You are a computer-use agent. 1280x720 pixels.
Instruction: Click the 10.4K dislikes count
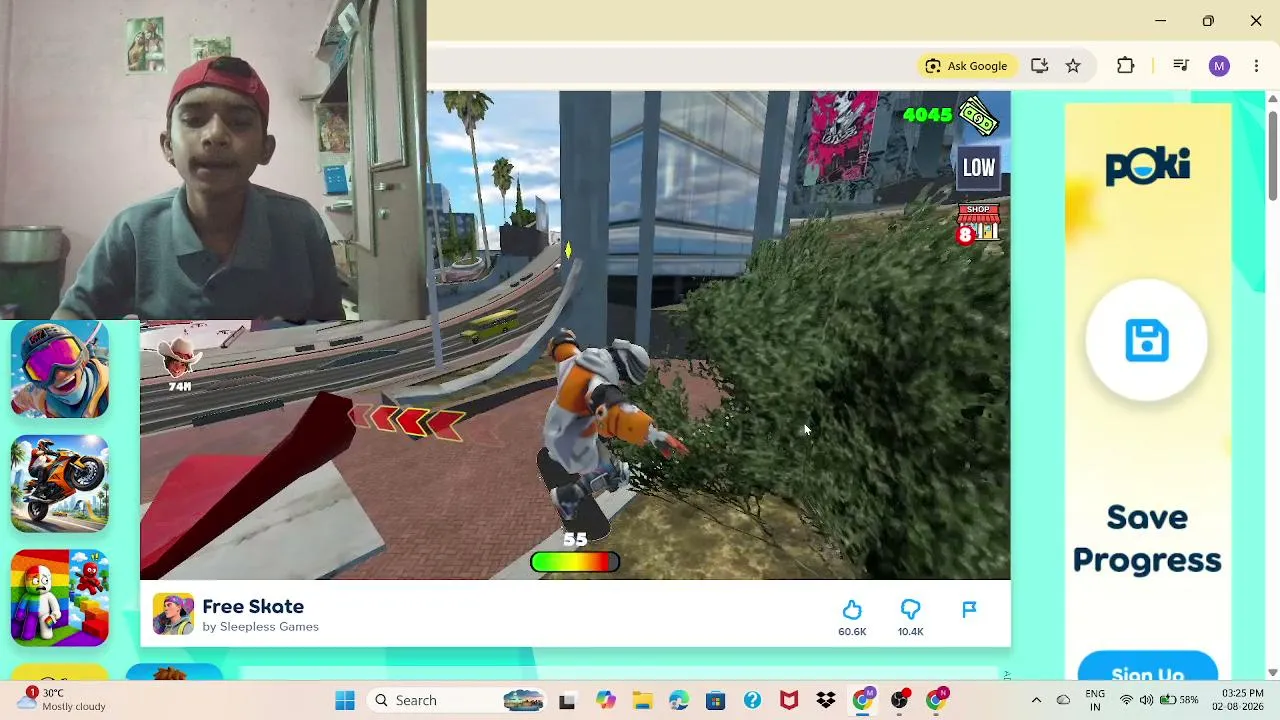[910, 632]
